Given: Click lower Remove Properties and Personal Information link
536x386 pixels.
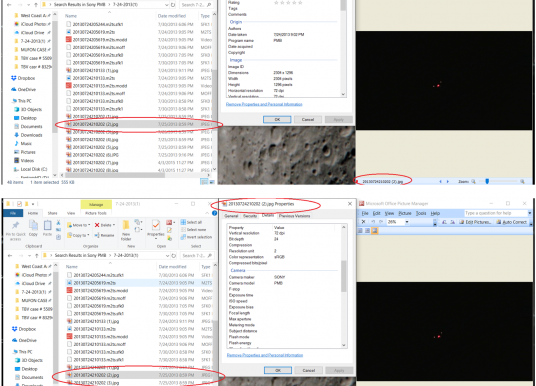Looking at the screenshot, I should click(x=265, y=355).
